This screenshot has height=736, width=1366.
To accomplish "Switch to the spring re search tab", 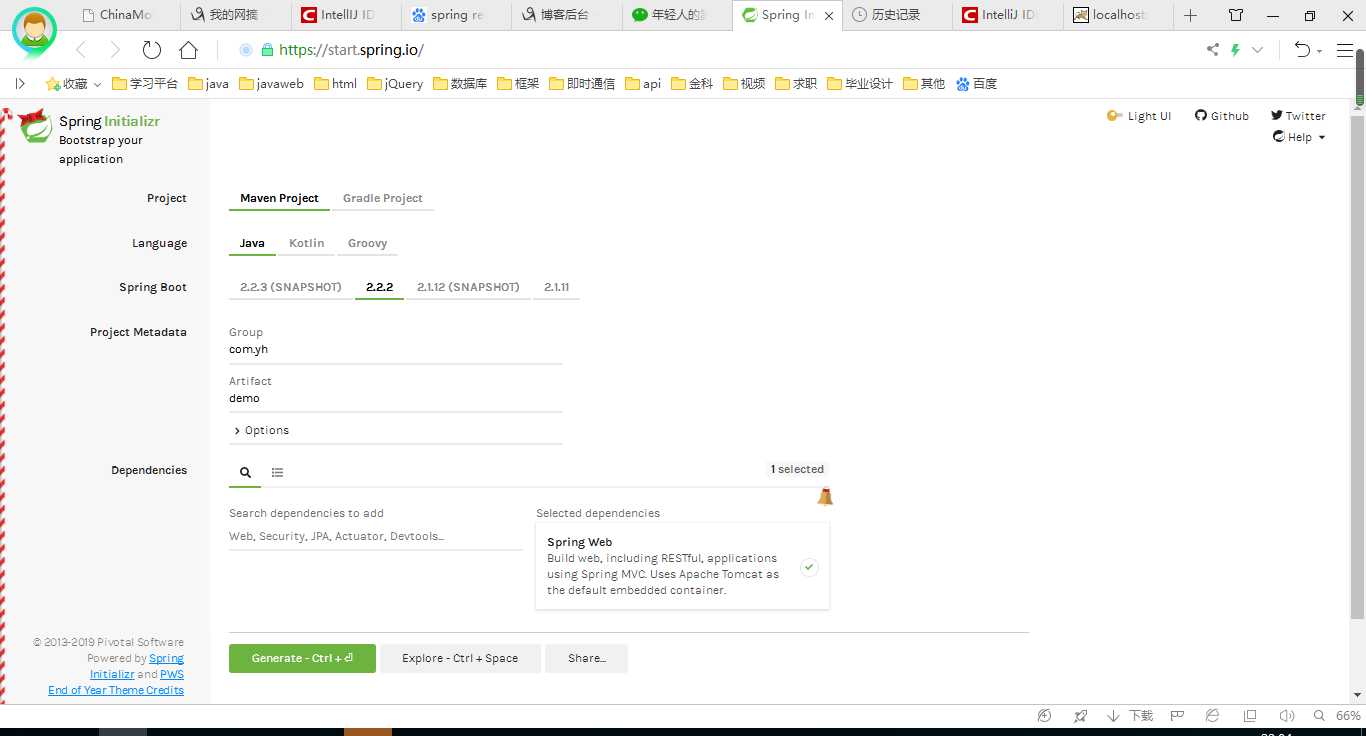I will point(456,15).
